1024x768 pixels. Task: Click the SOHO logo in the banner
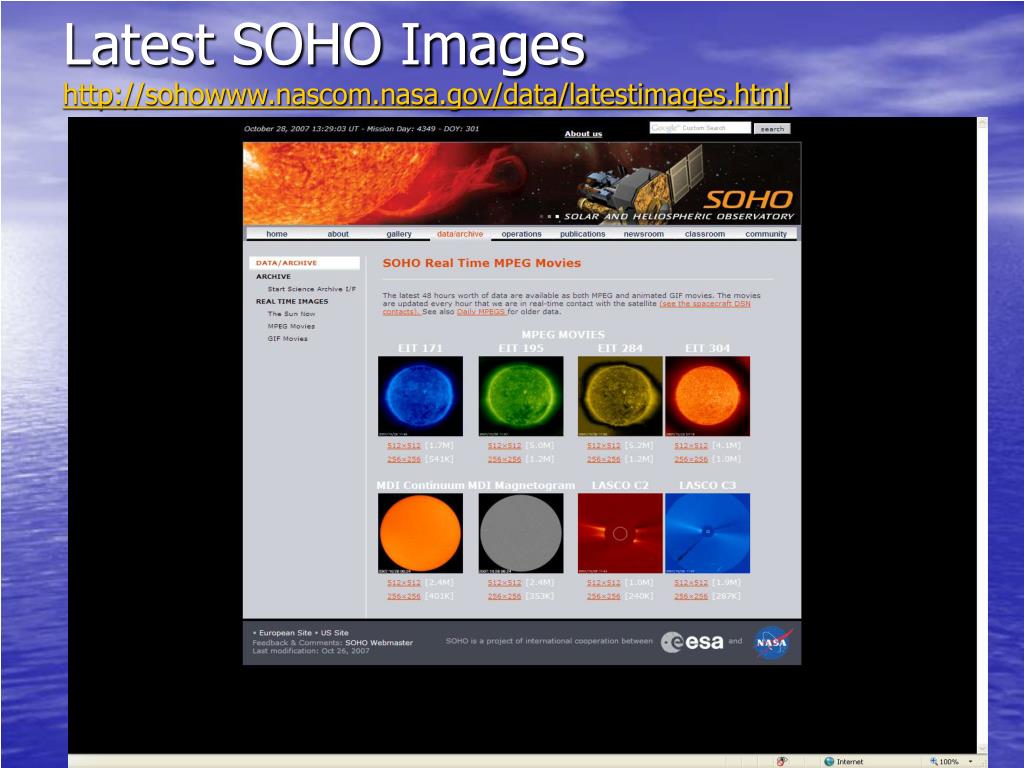point(748,200)
